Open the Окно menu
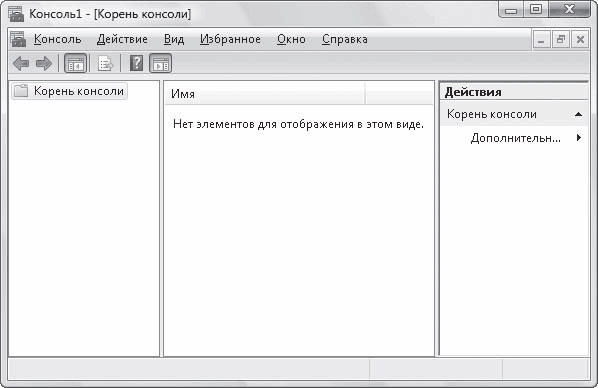The height and width of the screenshot is (388, 598). click(x=291, y=39)
